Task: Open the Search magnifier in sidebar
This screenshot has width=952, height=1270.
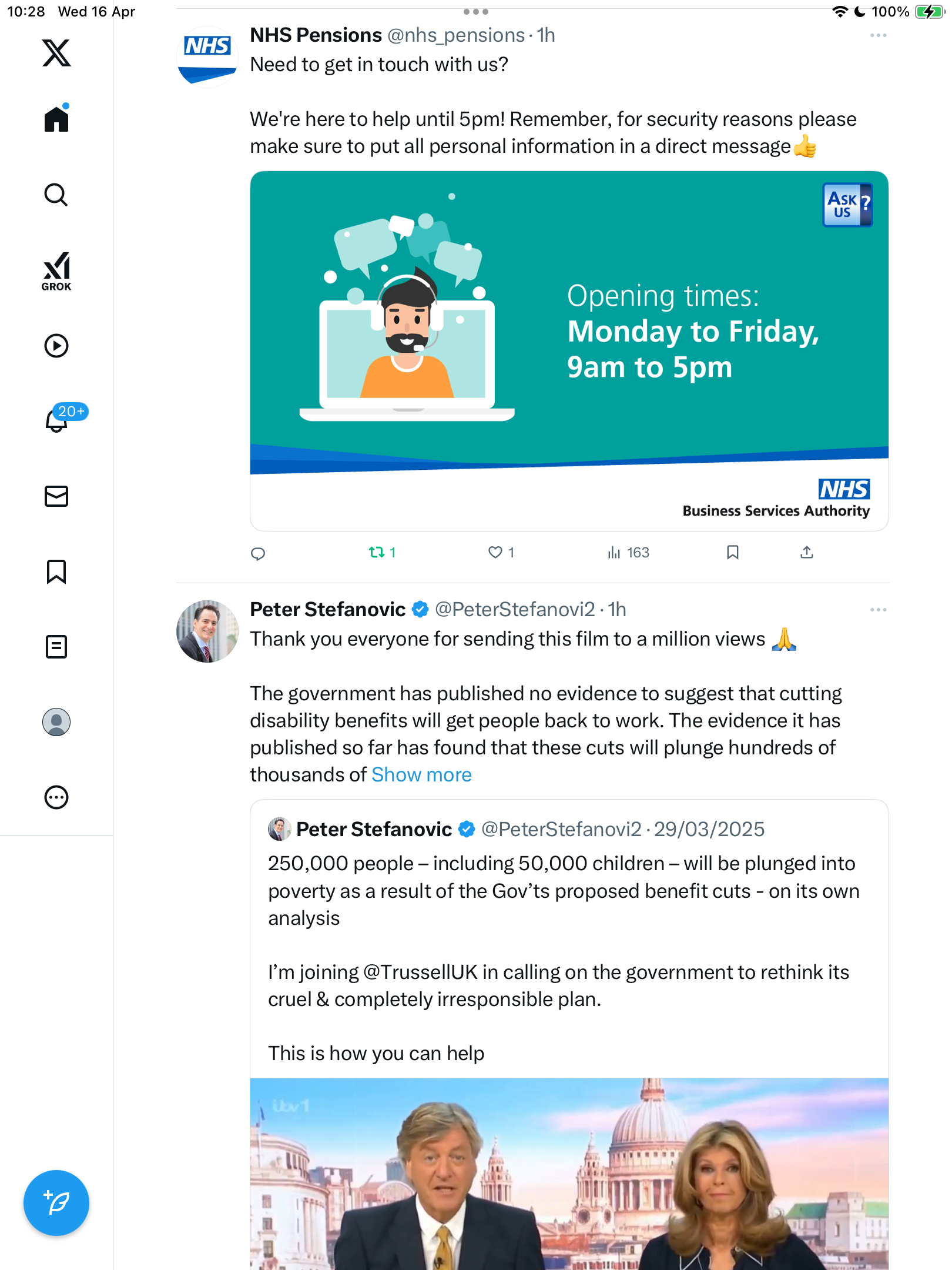Action: (x=56, y=195)
